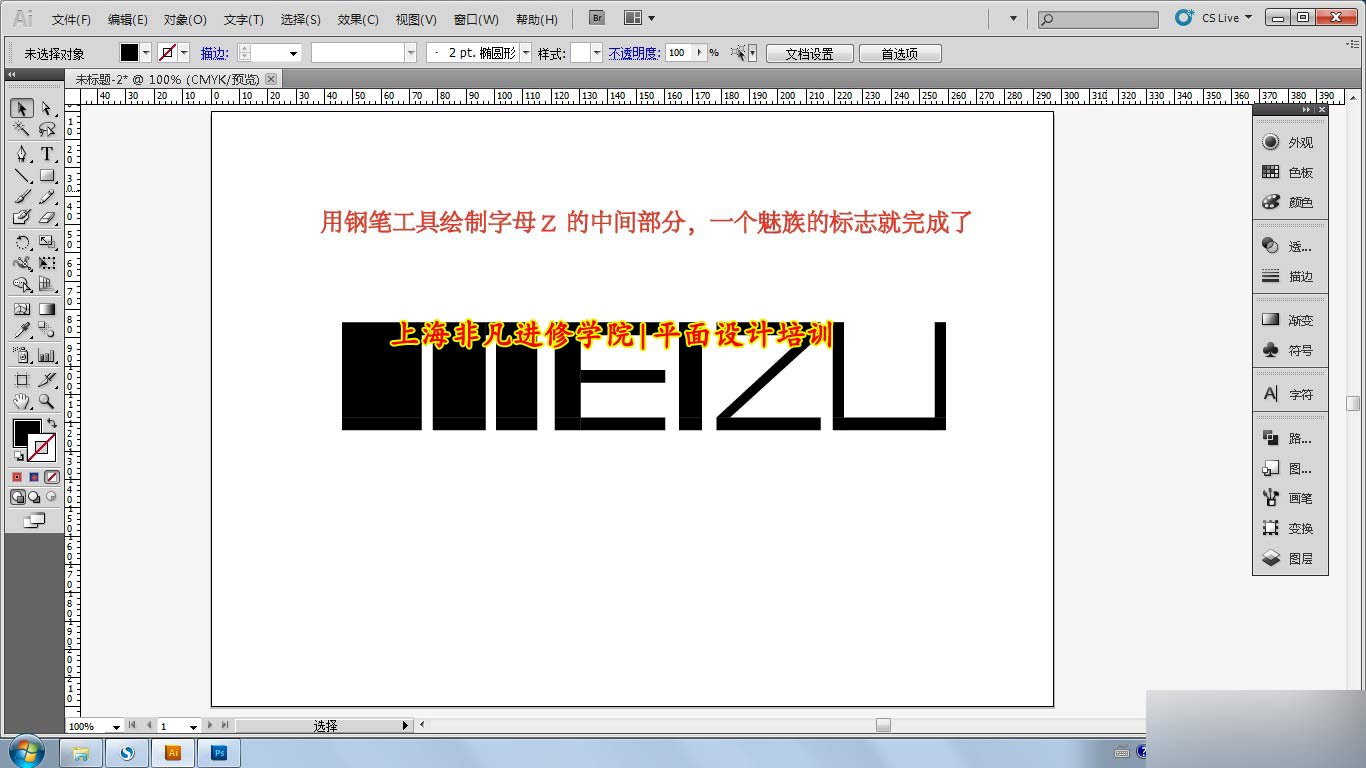Select the Zoom magnifier tool

(x=47, y=401)
